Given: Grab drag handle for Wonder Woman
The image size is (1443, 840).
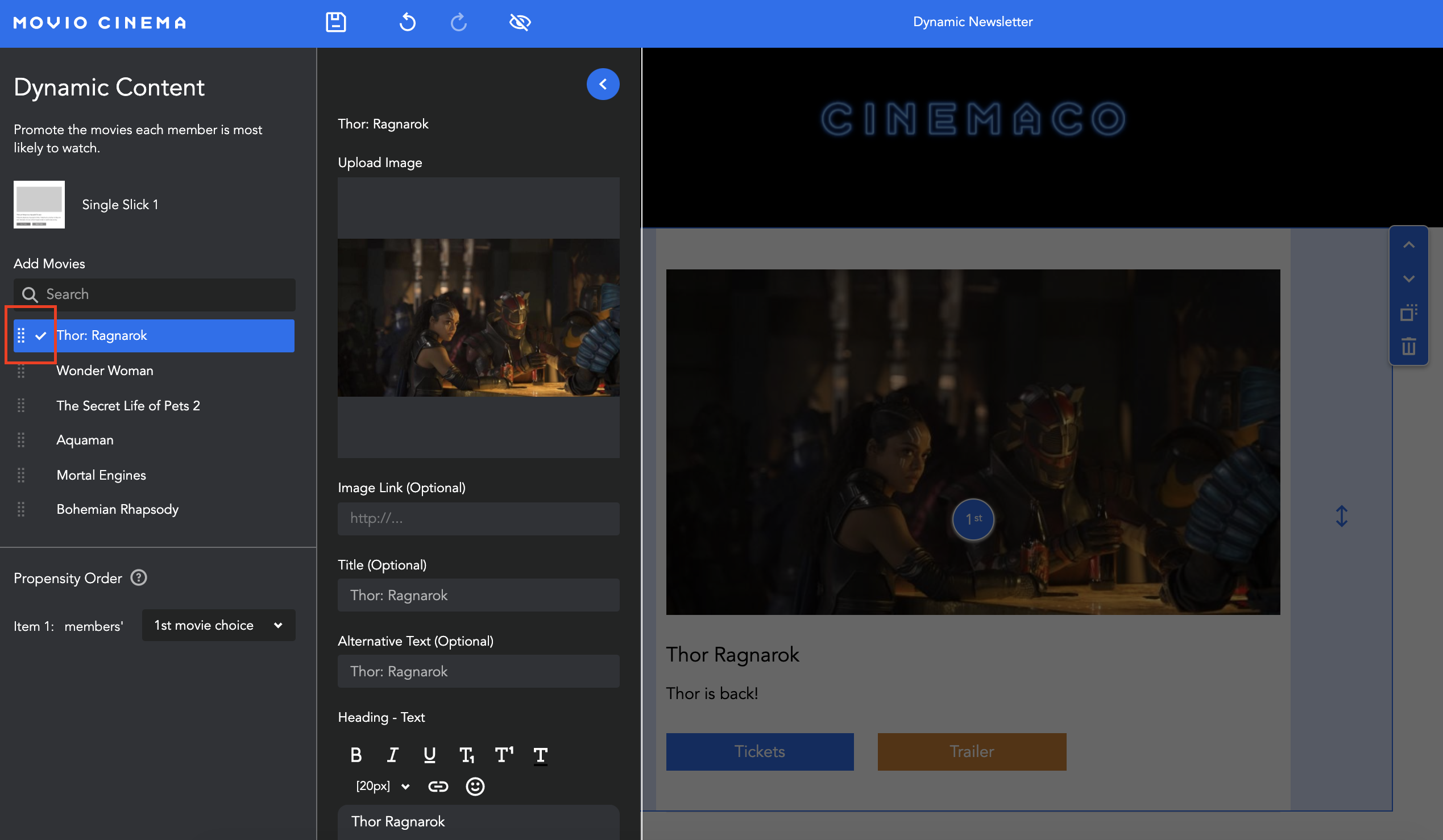Looking at the screenshot, I should point(21,371).
